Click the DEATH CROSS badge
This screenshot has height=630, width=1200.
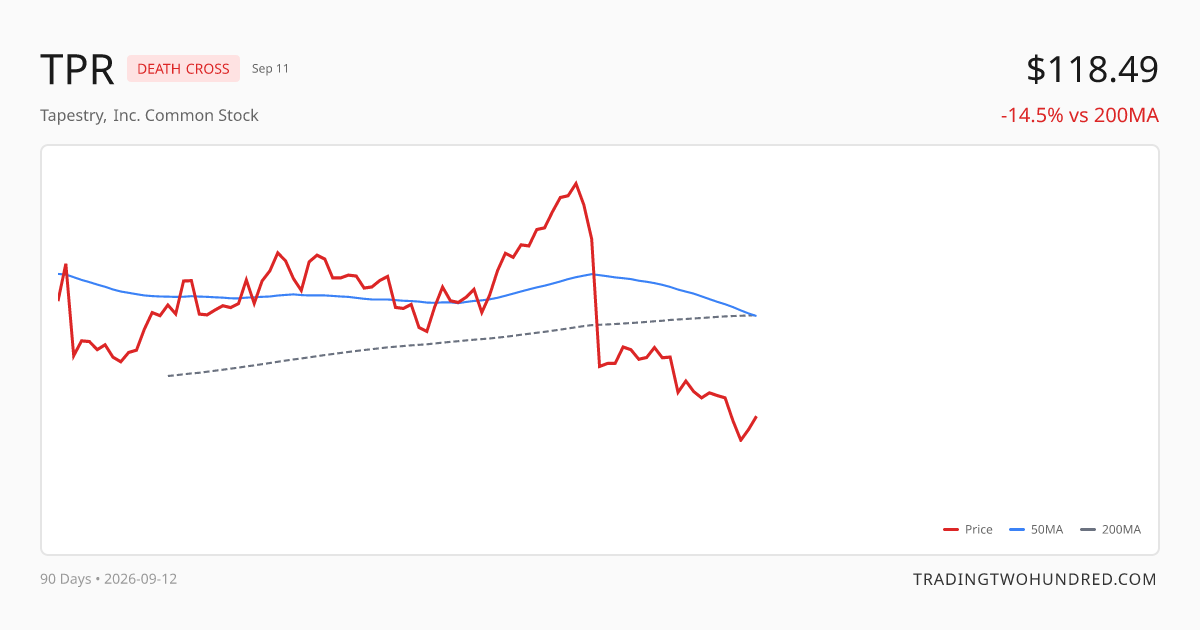183,69
